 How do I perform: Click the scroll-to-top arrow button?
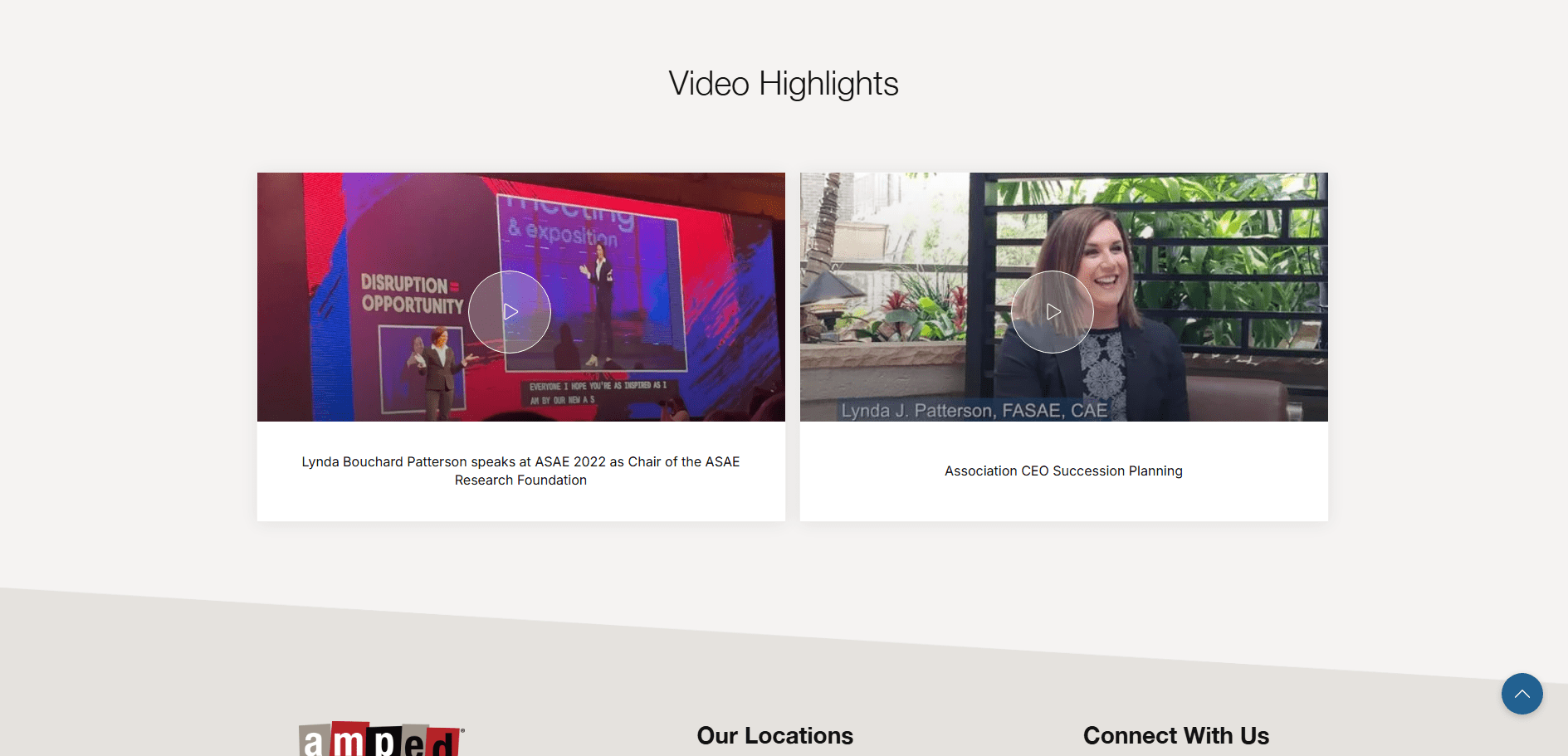(x=1522, y=694)
